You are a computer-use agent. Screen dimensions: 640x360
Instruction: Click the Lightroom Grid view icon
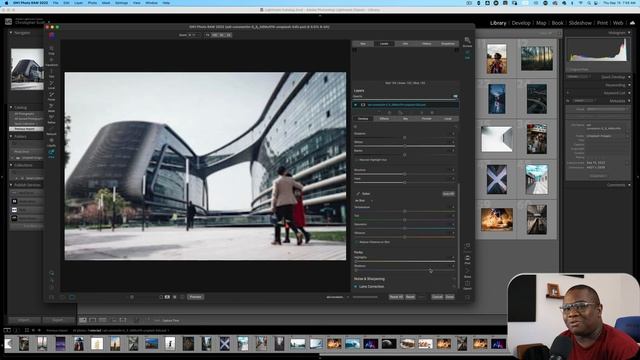pos(83,320)
